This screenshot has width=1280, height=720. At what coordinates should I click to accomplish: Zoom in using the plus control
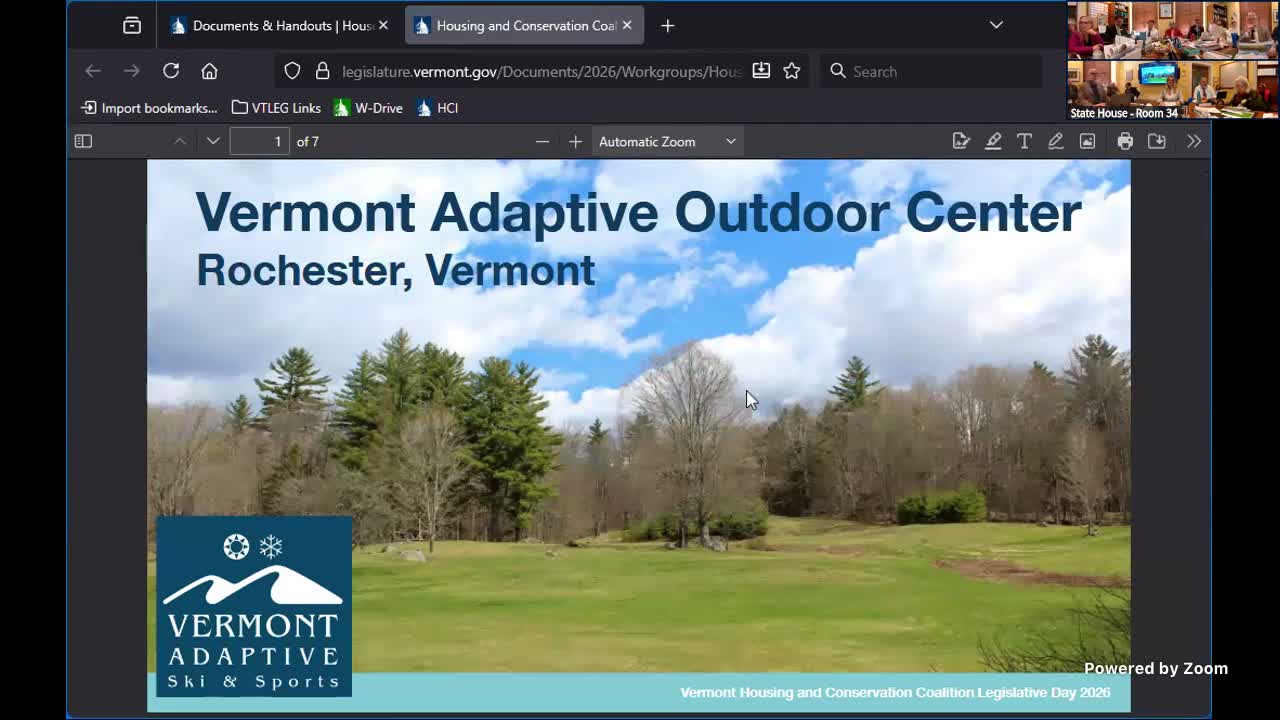pos(575,140)
